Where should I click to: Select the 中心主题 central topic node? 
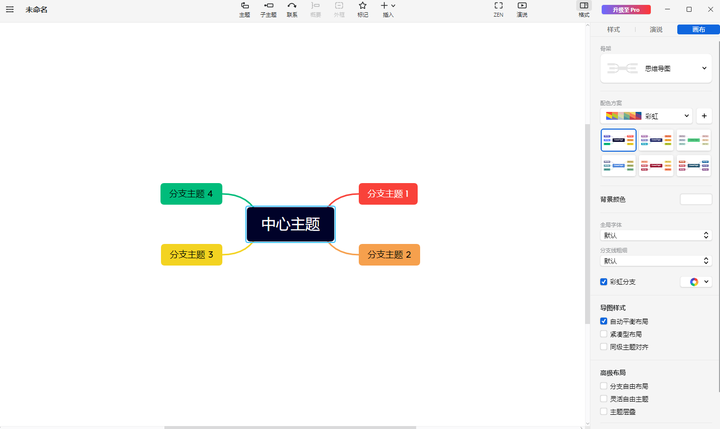click(x=291, y=224)
